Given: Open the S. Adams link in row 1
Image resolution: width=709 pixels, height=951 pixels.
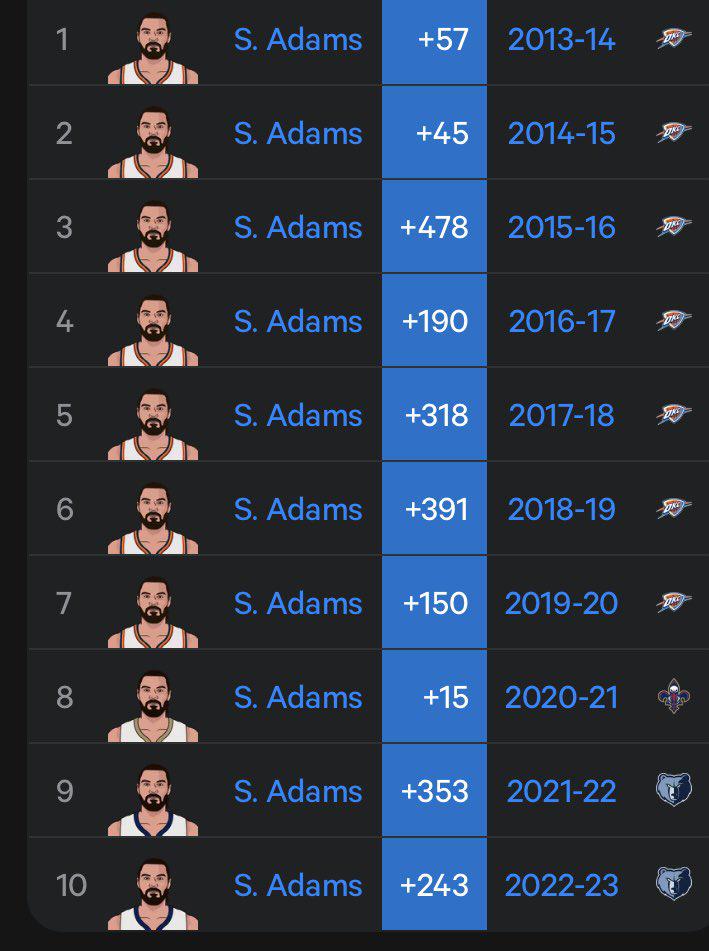Looking at the screenshot, I should (x=298, y=40).
